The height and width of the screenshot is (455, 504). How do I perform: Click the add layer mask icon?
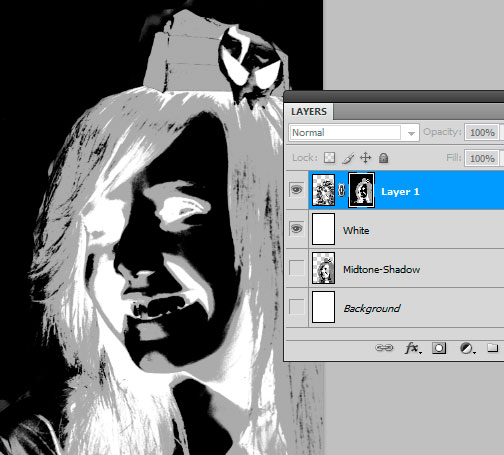[439, 348]
